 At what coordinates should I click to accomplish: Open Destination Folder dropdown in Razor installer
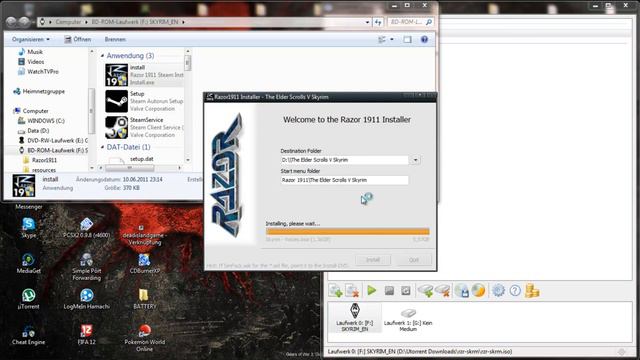[415, 160]
